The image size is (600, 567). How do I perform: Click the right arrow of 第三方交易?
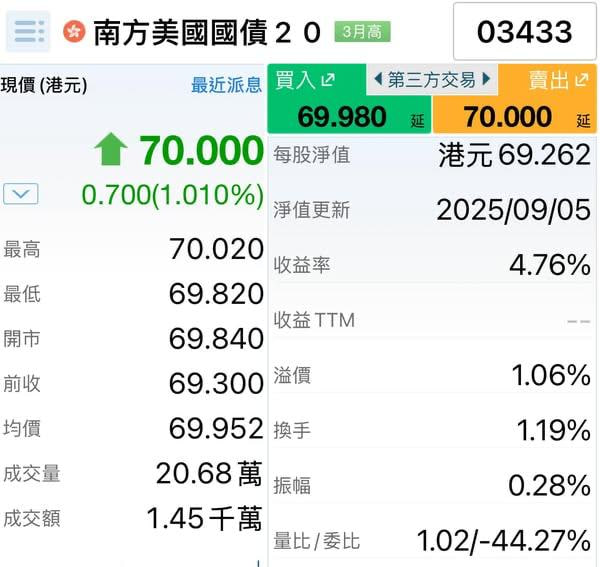pyautogui.click(x=486, y=79)
